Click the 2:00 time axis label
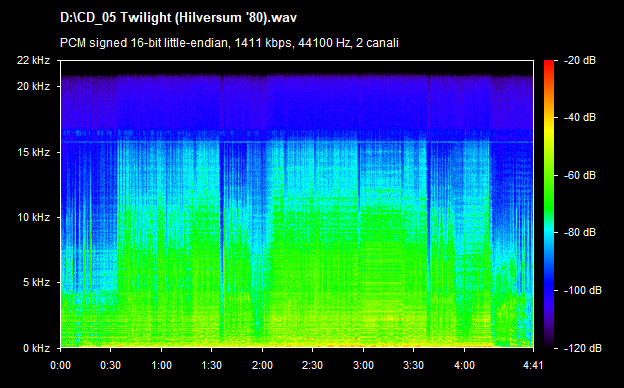 [x=262, y=365]
